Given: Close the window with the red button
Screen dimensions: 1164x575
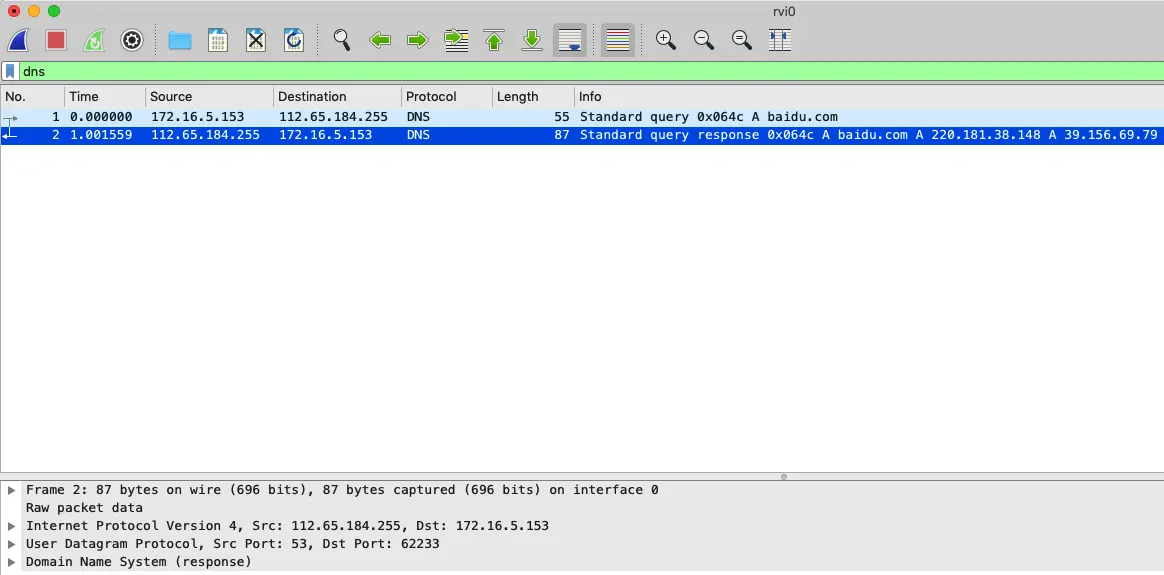Looking at the screenshot, I should click(13, 11).
